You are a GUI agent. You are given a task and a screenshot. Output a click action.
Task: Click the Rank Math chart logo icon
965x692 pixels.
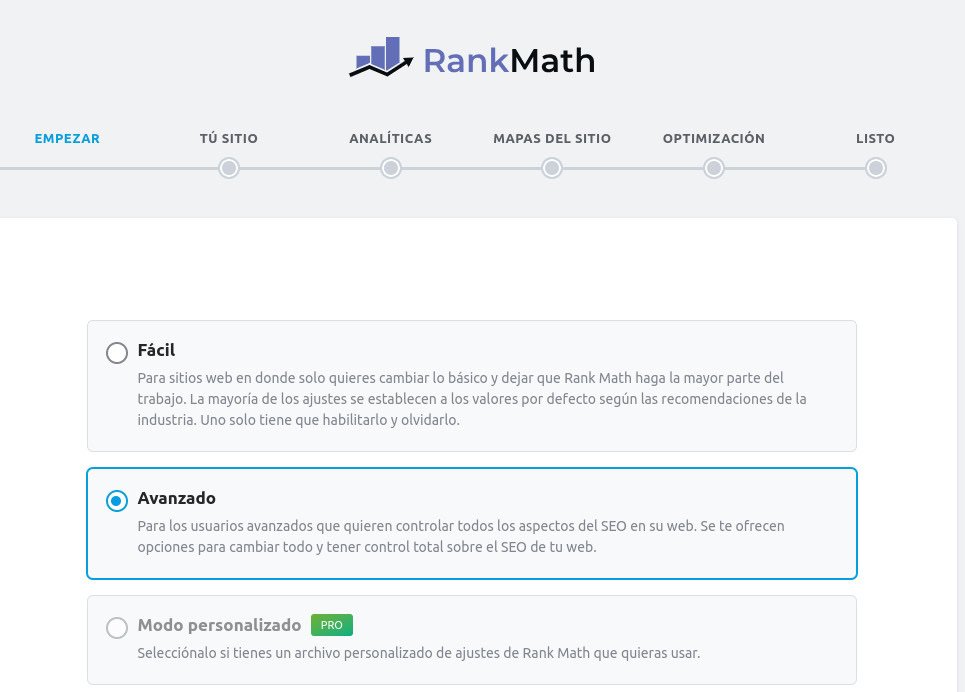pyautogui.click(x=381, y=58)
